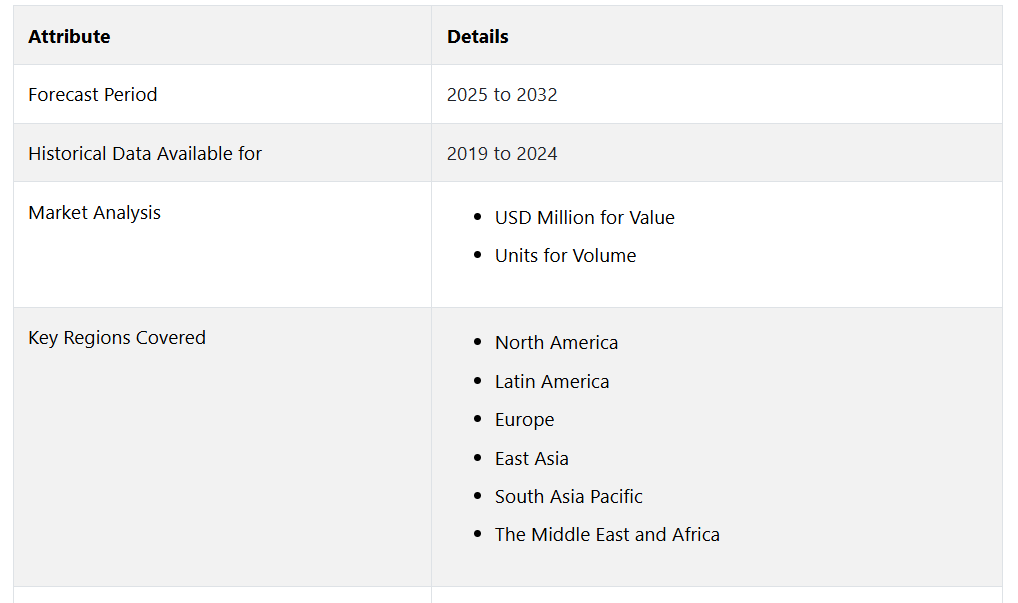This screenshot has height=603, width=1018.
Task: Click Units for Volume list item
Action: tap(565, 256)
